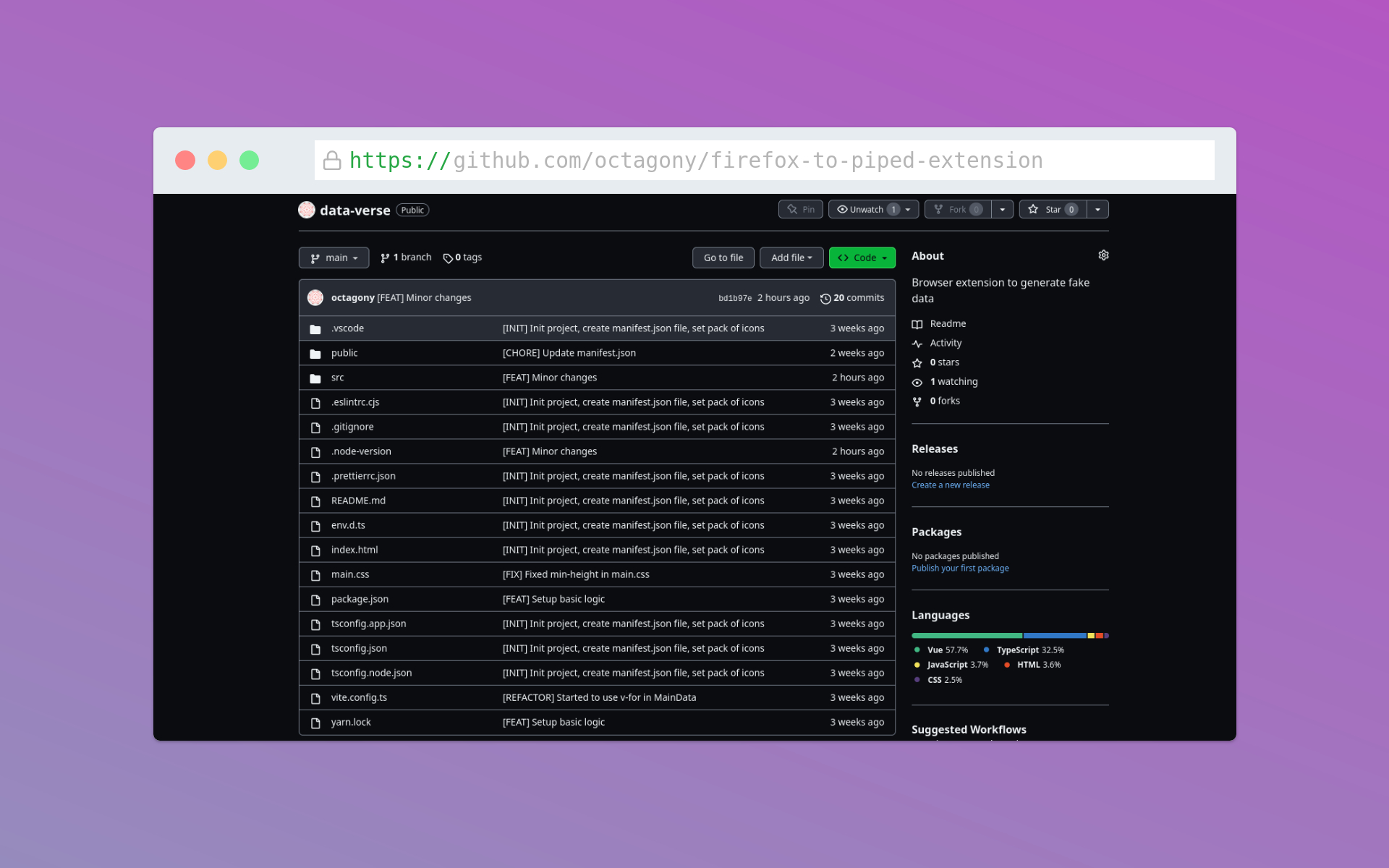
Task: Click the green window maximize dot
Action: click(249, 161)
